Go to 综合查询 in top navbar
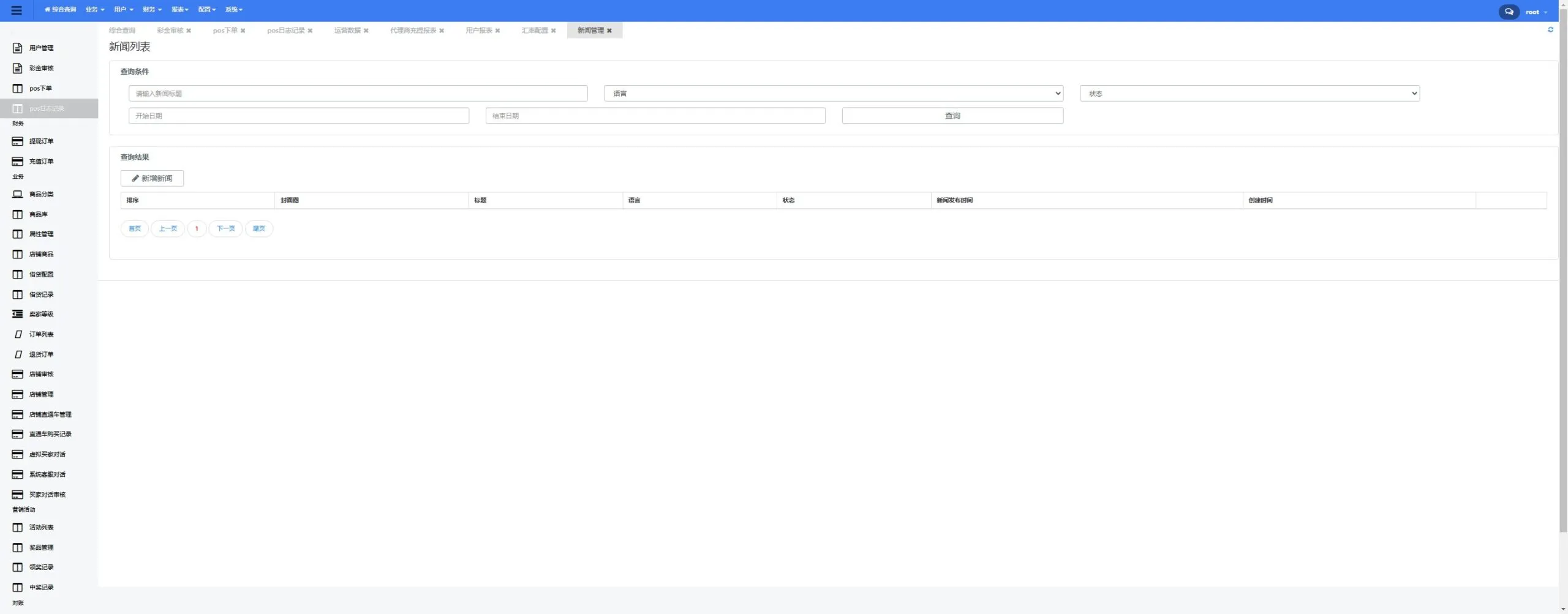 (x=61, y=10)
